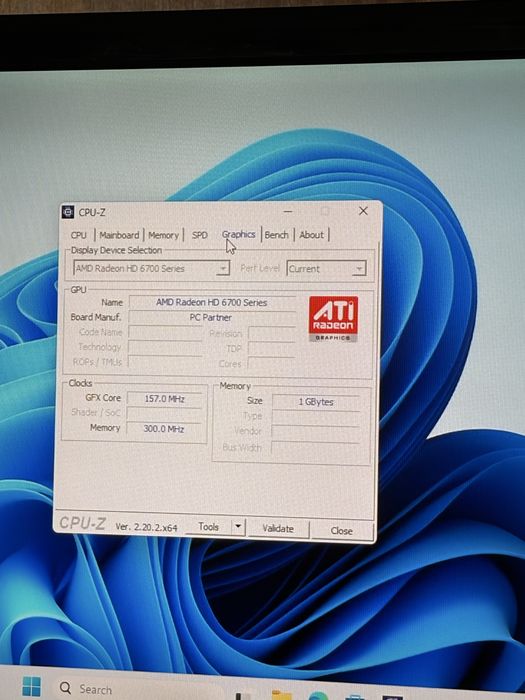This screenshot has width=525, height=700.
Task: Minimize the CPU-Z window
Action: [x=288, y=211]
